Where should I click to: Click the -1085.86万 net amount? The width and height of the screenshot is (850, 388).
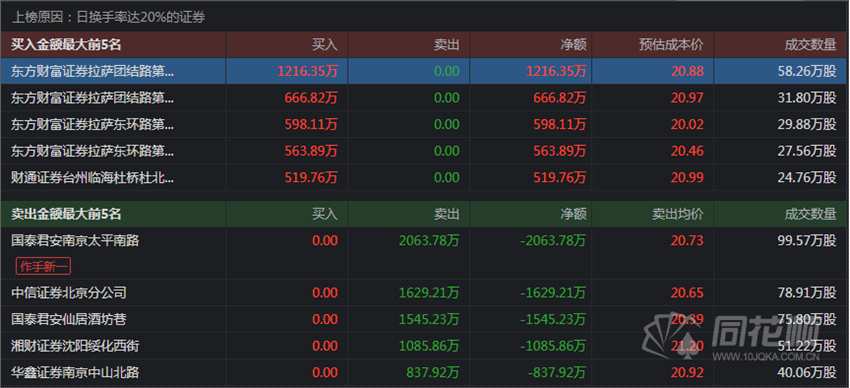click(x=553, y=346)
